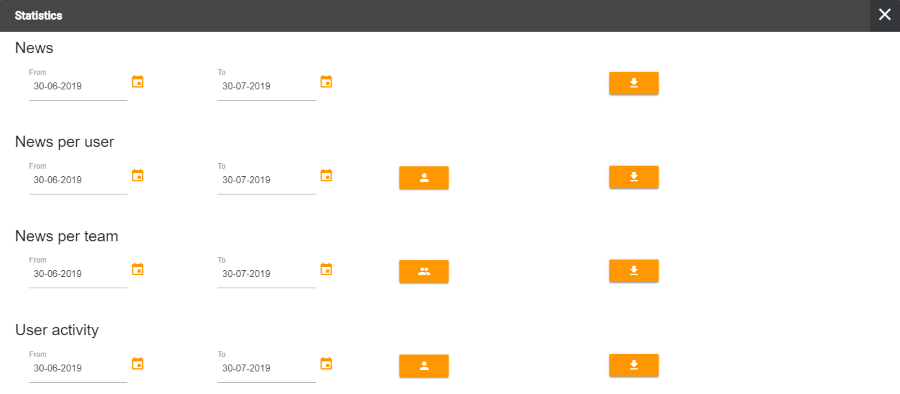This screenshot has height=394, width=900.
Task: Select a team for News per team
Action: (424, 272)
